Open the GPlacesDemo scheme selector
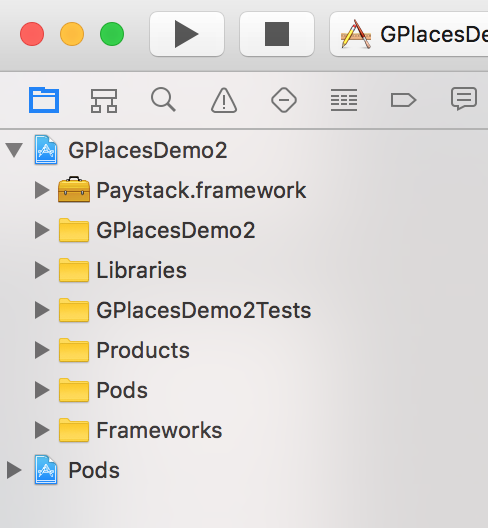 [x=409, y=34]
